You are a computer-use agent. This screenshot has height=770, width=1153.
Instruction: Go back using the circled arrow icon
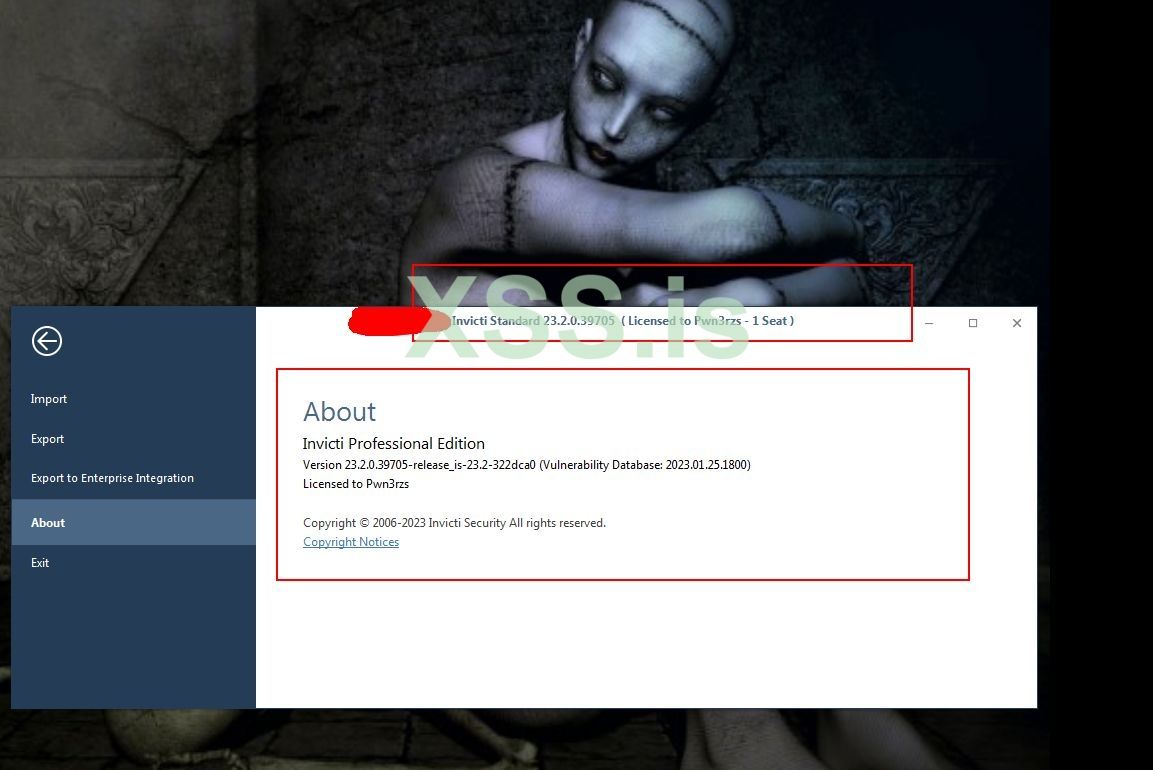pos(47,341)
